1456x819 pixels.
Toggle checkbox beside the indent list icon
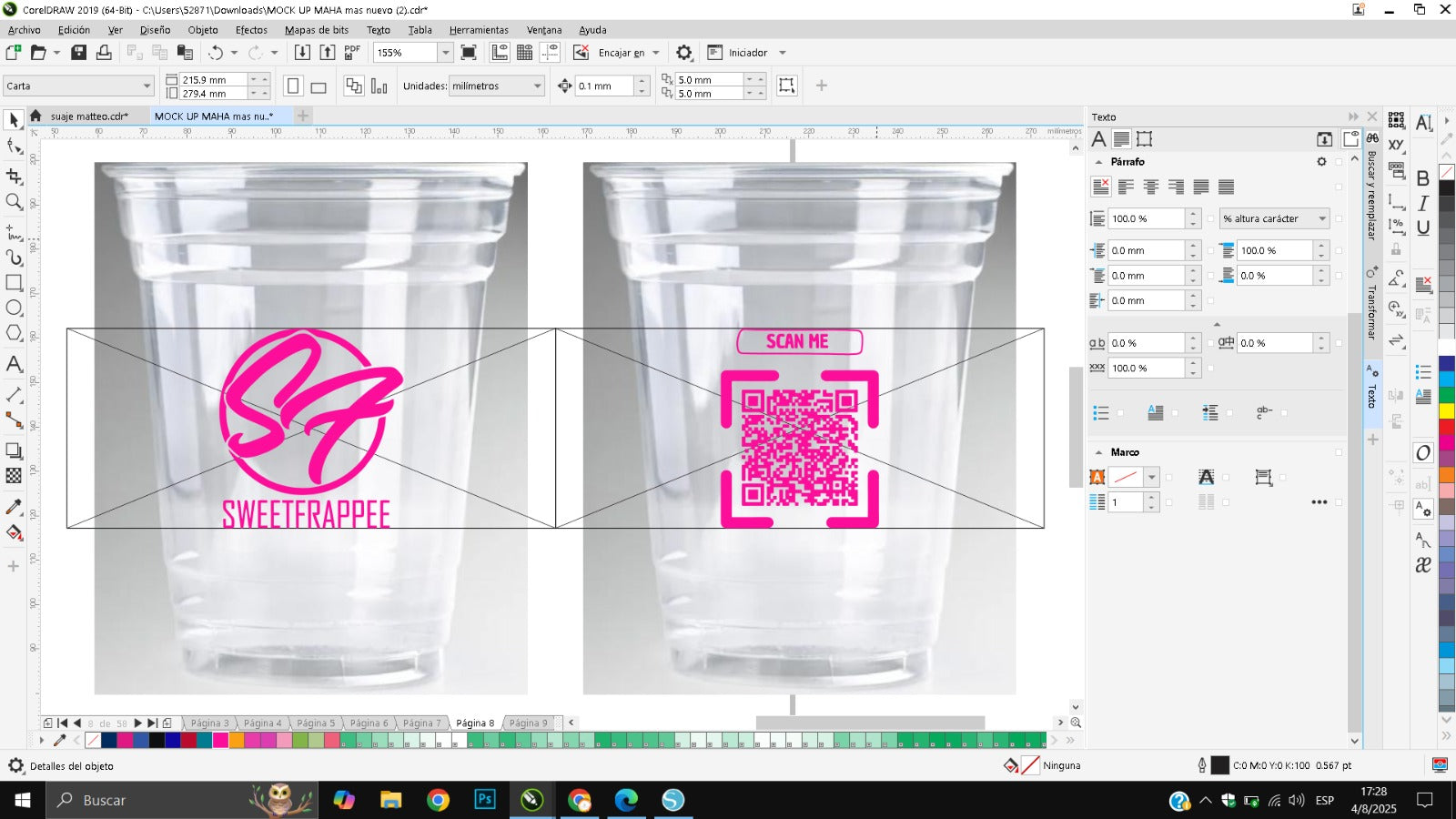[1229, 413]
